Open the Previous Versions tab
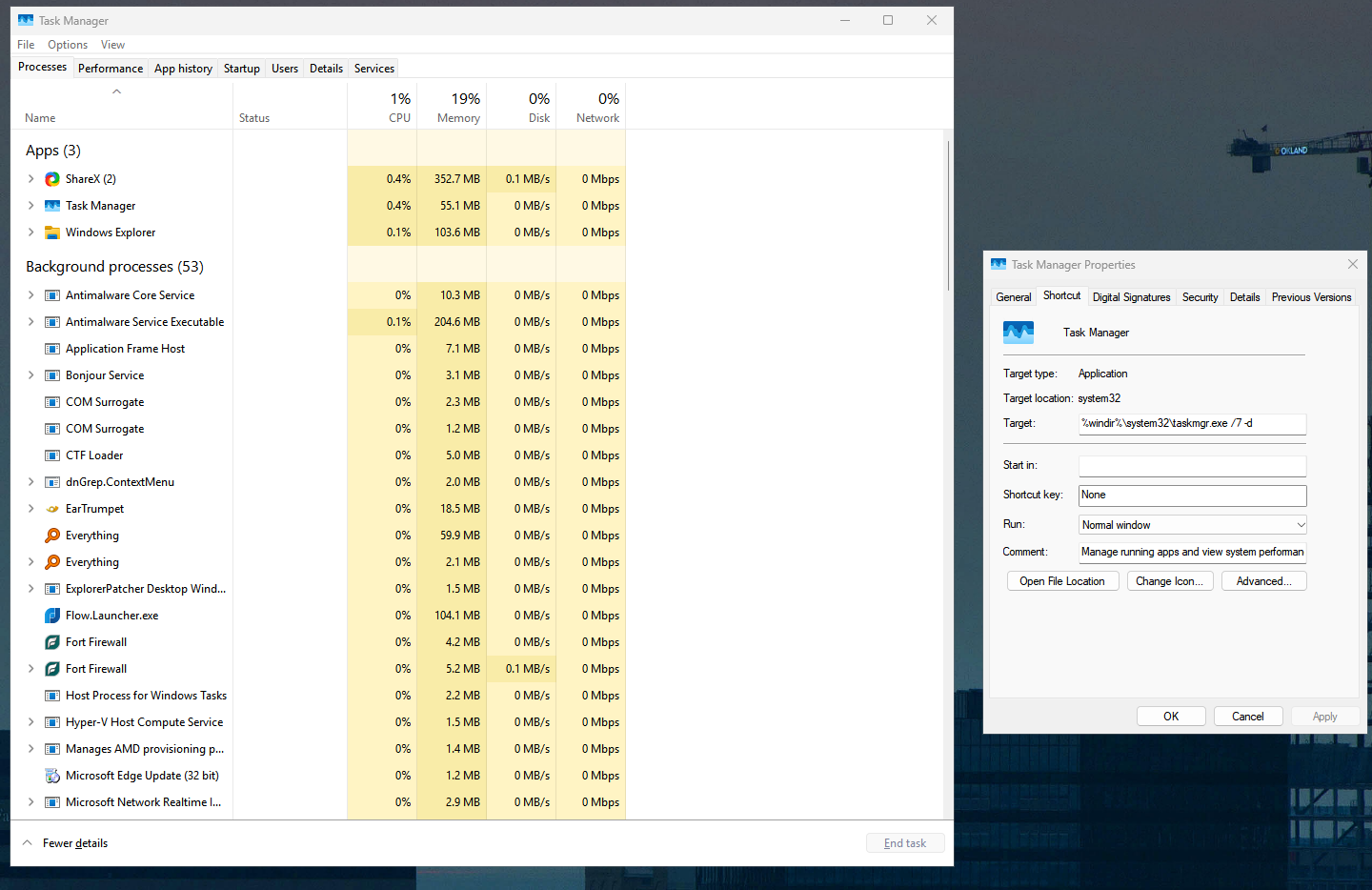 click(1311, 297)
